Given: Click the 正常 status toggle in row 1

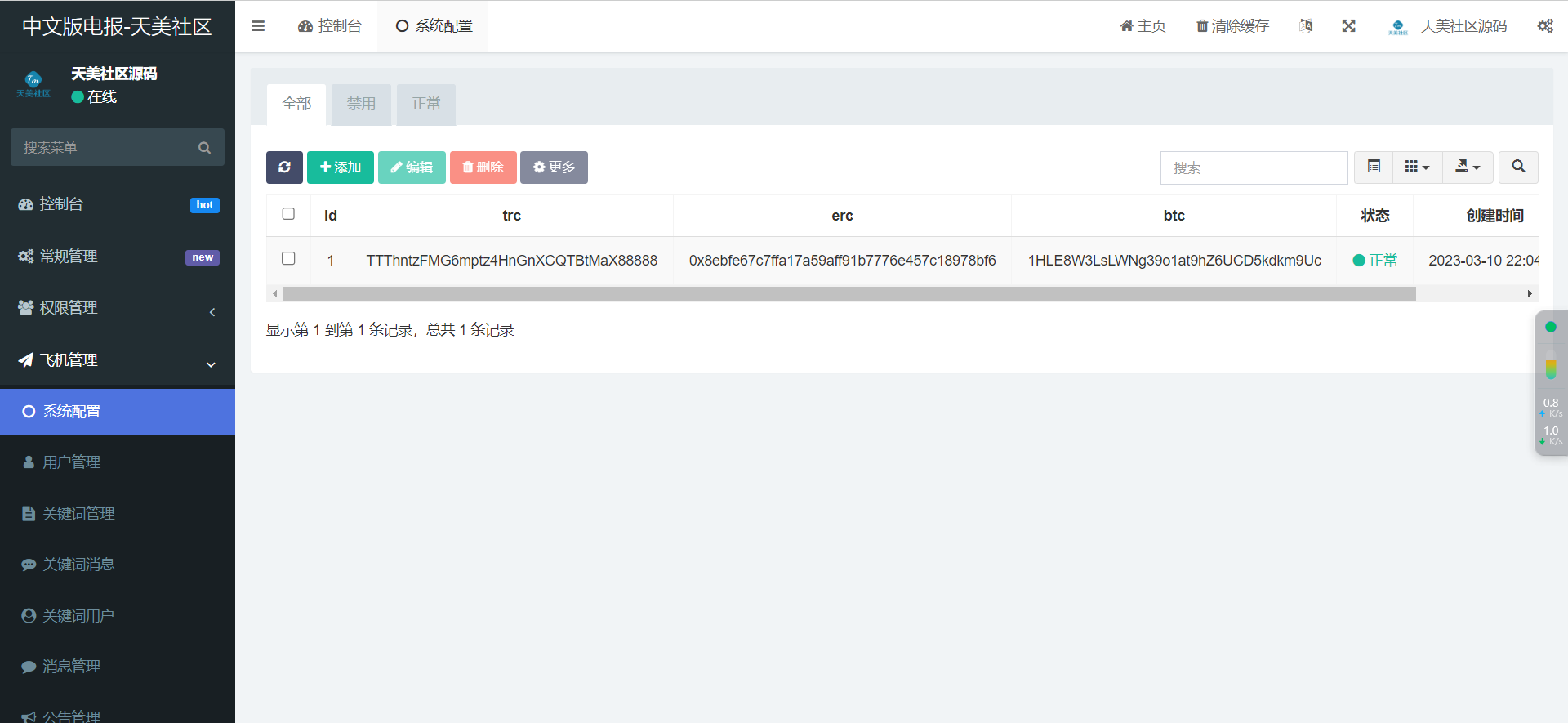Looking at the screenshot, I should (x=1375, y=261).
